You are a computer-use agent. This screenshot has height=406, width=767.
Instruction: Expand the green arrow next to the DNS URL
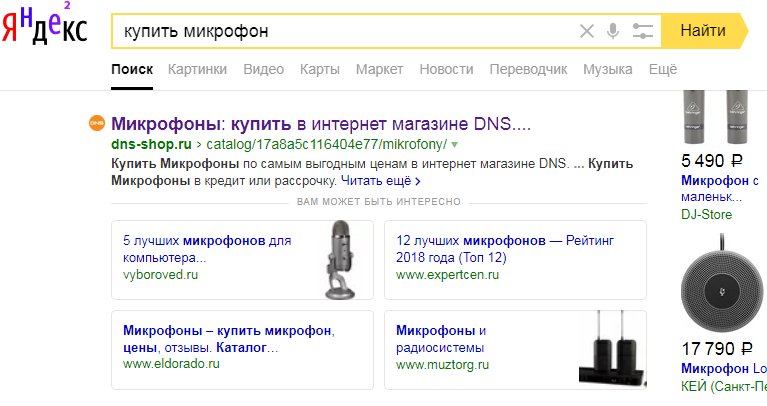click(x=454, y=145)
